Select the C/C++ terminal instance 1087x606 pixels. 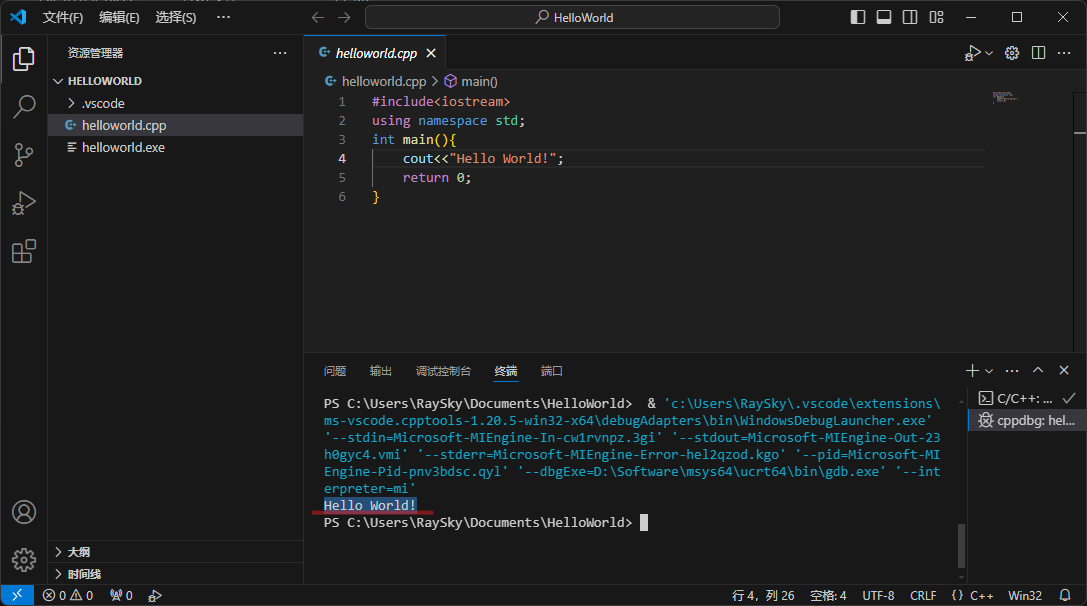click(1026, 398)
